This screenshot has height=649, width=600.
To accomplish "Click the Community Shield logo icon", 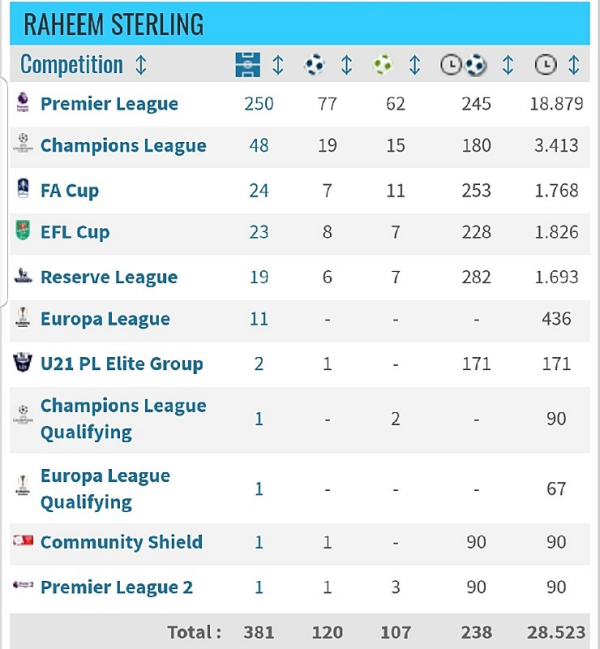I will [23, 542].
